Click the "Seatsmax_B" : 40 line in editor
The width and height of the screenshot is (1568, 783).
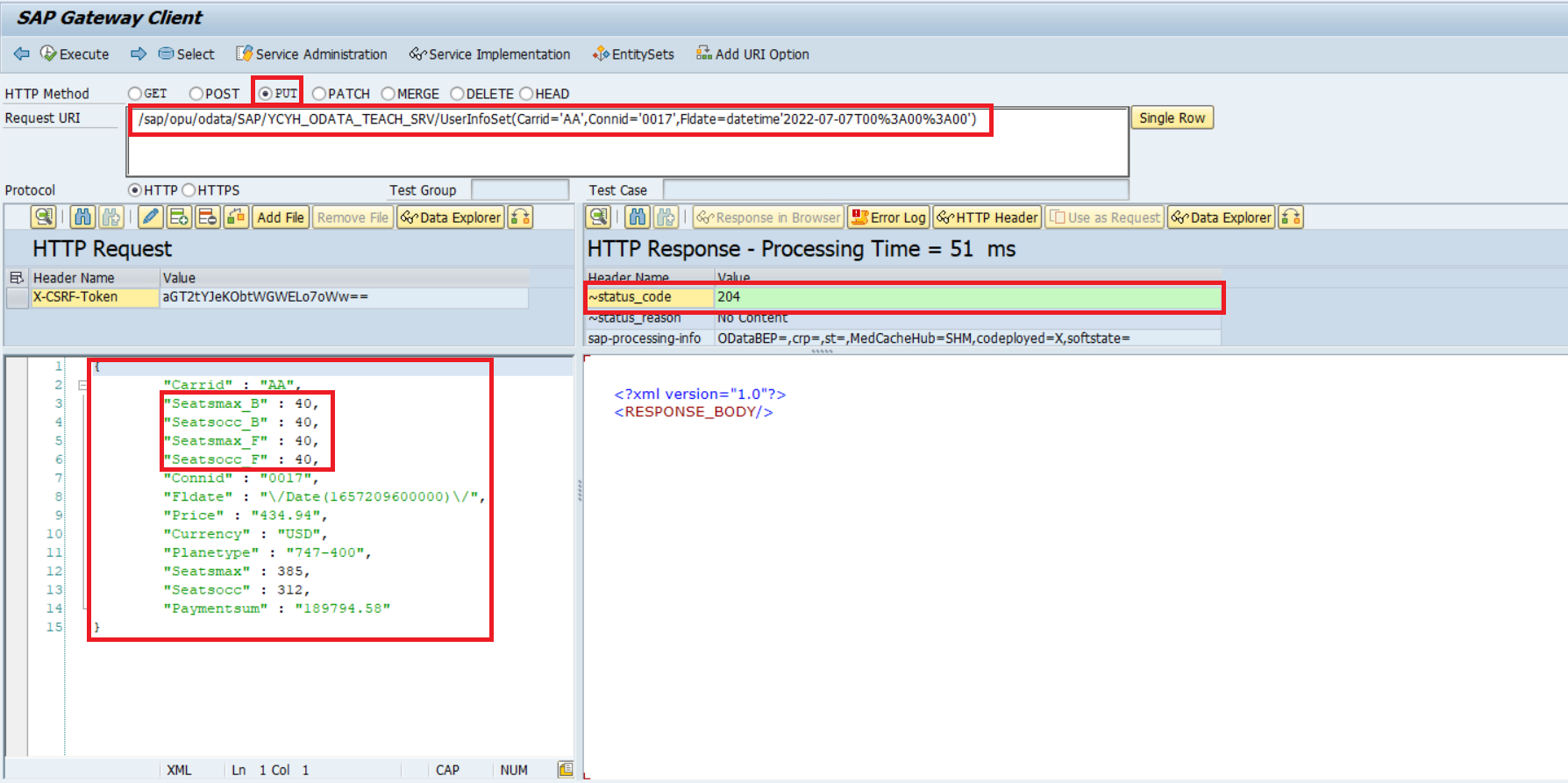[x=241, y=403]
